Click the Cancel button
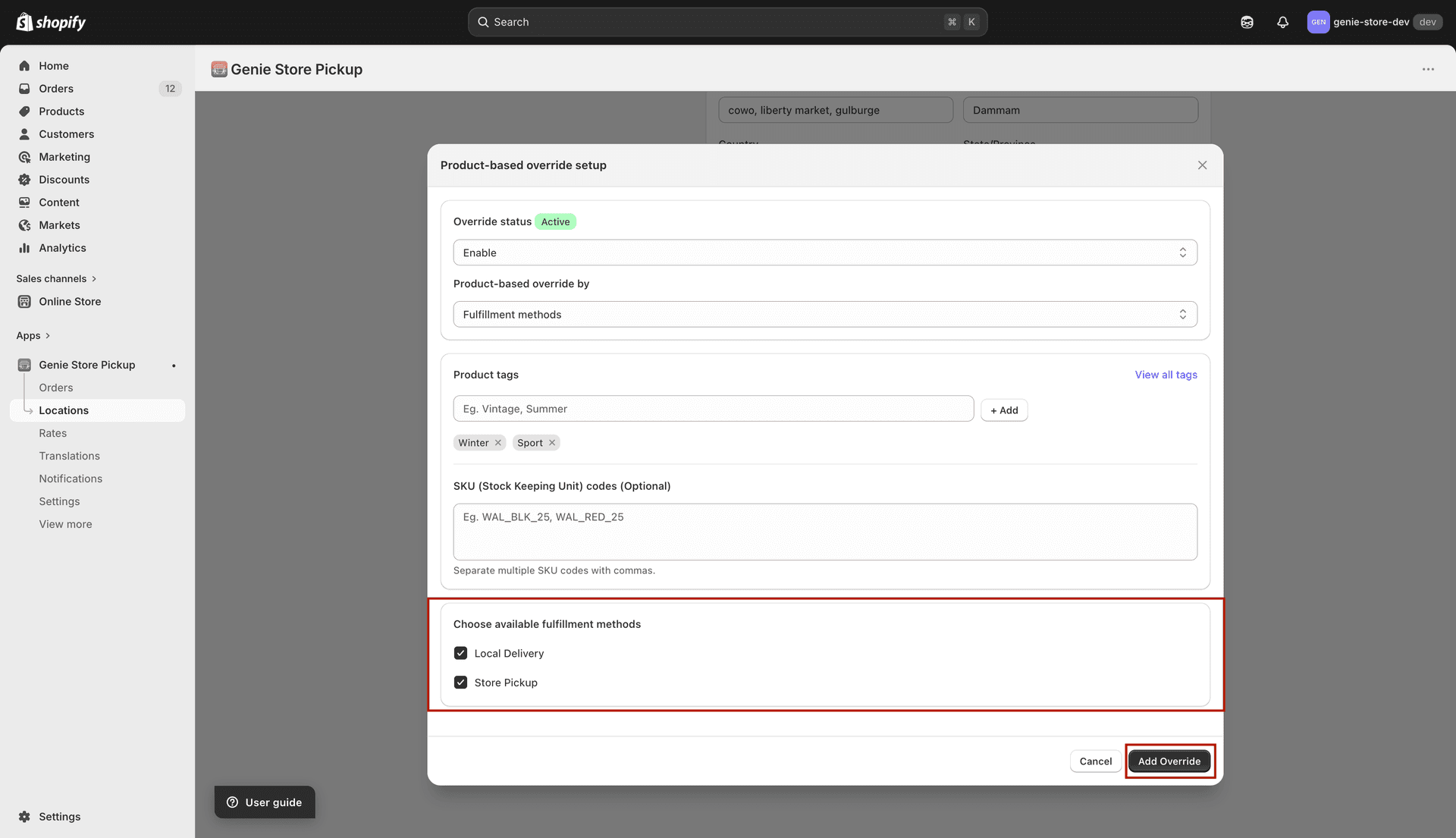This screenshot has height=838, width=1456. [1096, 761]
